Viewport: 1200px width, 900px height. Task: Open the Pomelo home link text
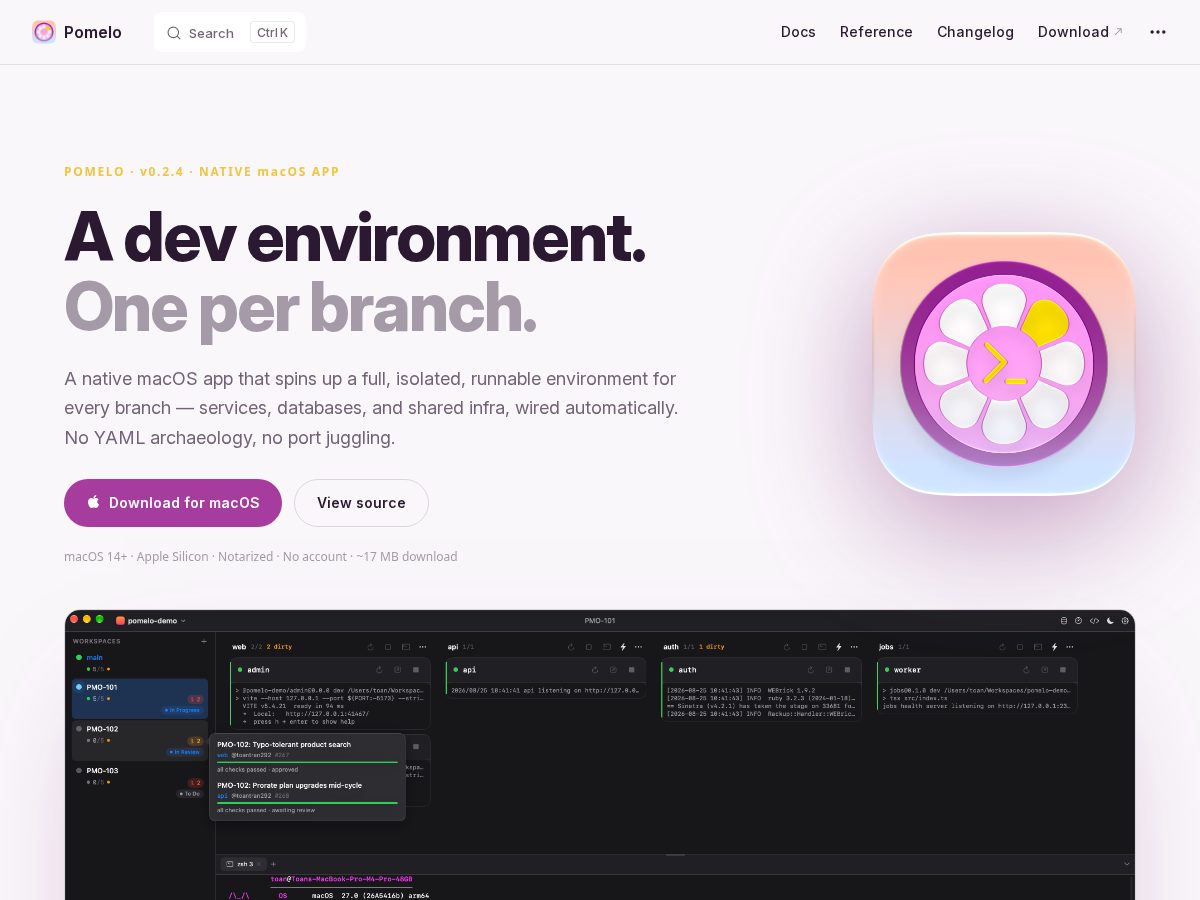(x=93, y=32)
